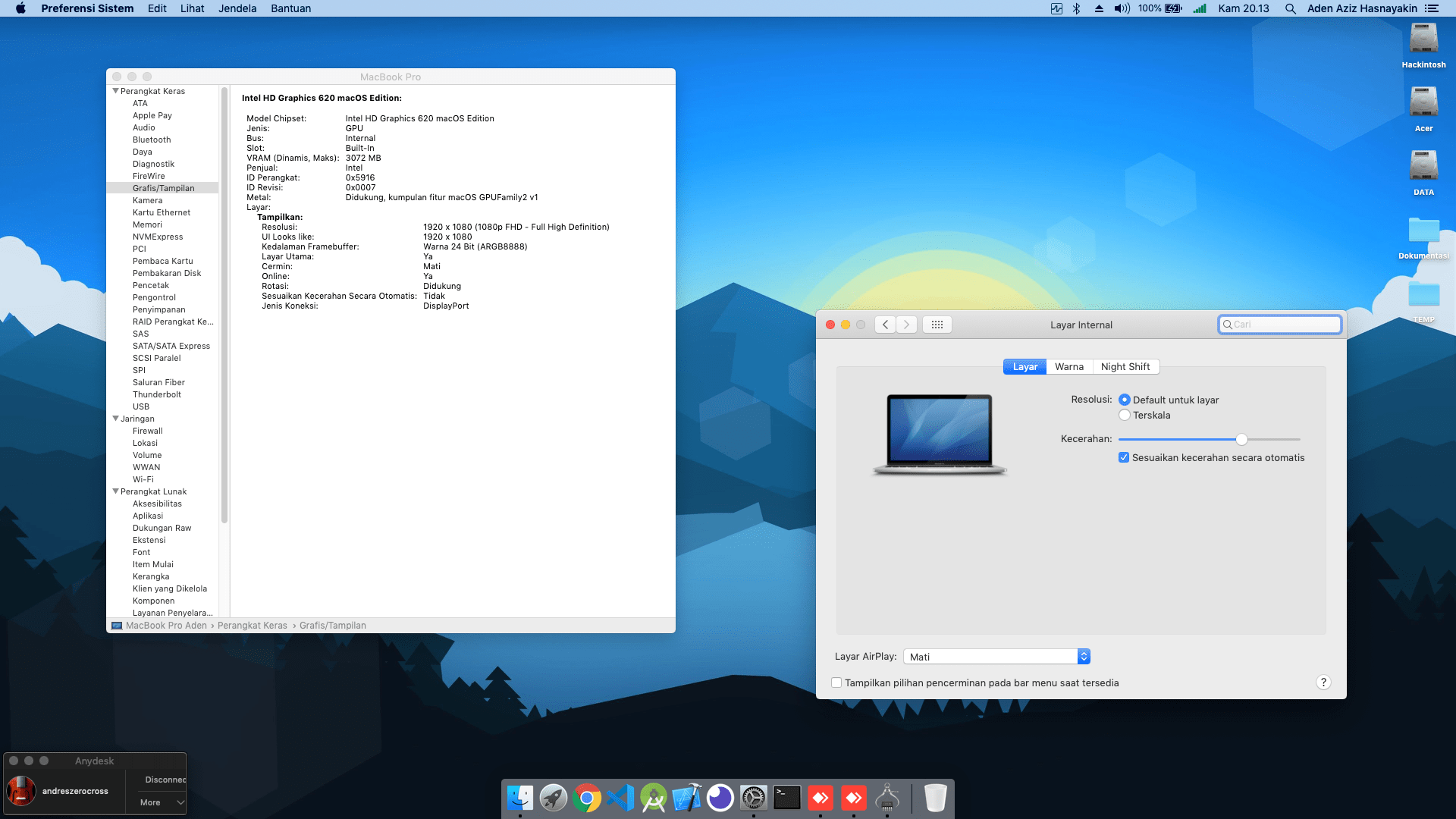
Task: Select Terskala resolution option
Action: point(1125,415)
